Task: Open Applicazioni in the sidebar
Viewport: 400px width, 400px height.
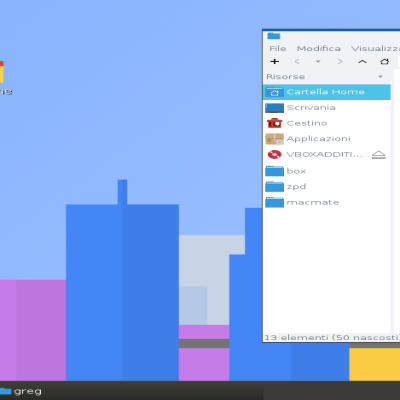Action: (x=327, y=139)
